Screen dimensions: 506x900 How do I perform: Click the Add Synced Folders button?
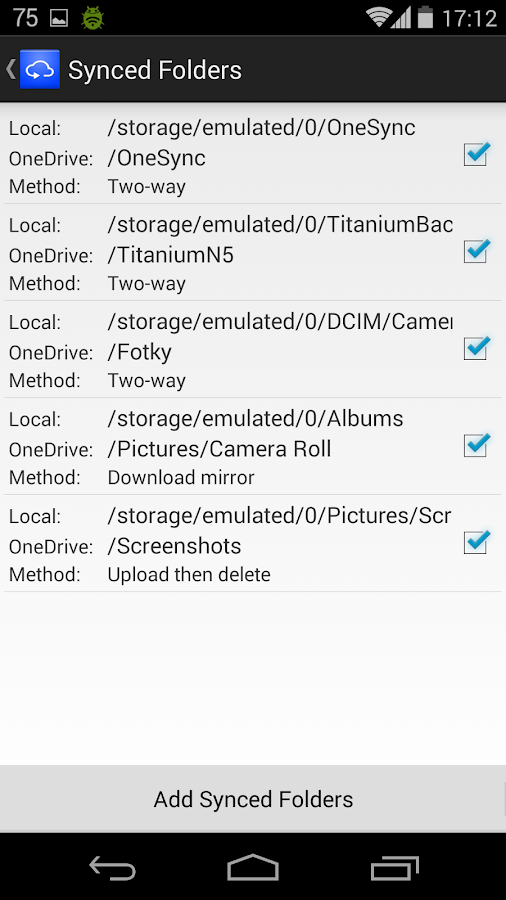point(253,798)
